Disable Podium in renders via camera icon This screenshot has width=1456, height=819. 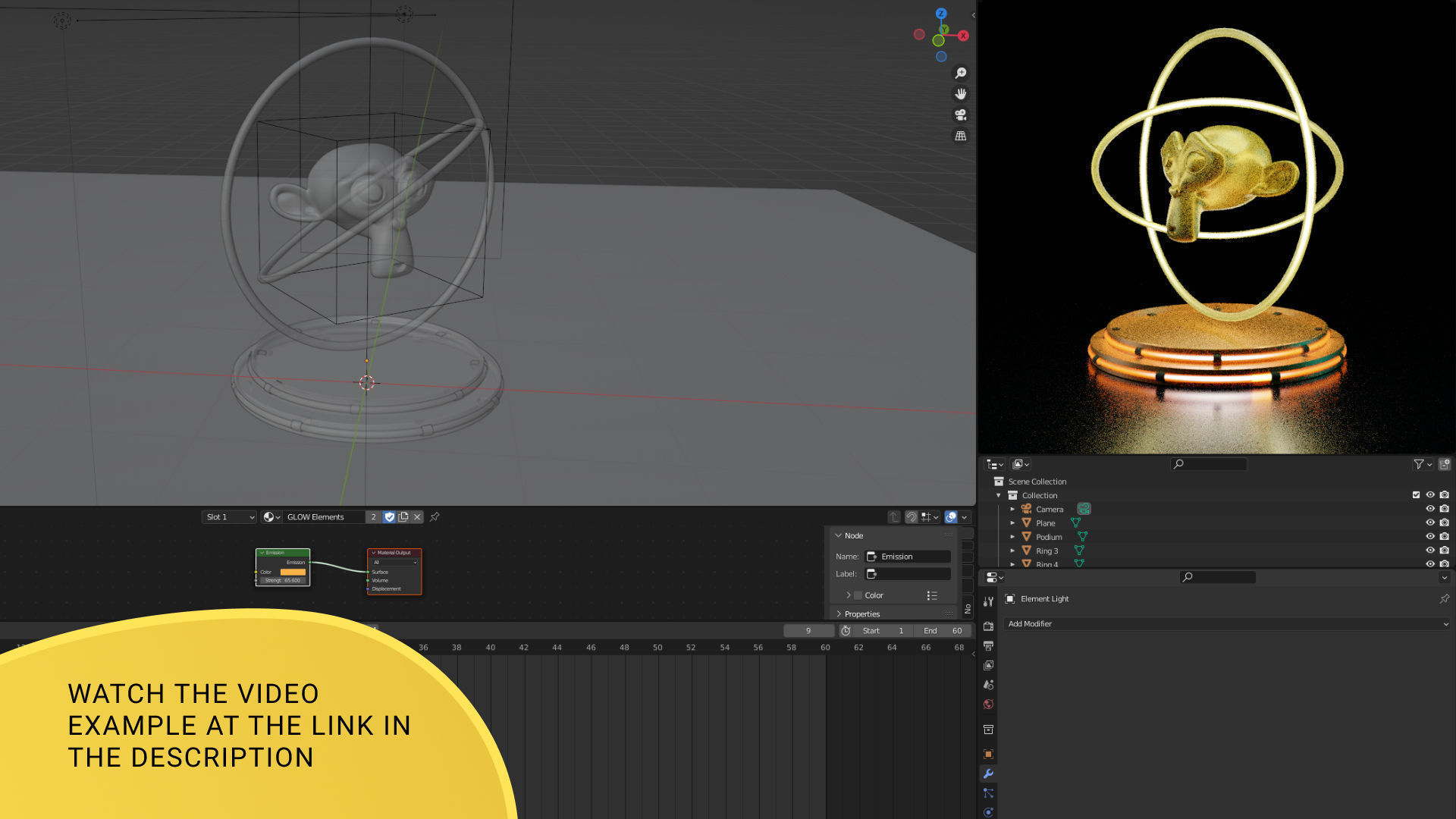click(x=1445, y=536)
